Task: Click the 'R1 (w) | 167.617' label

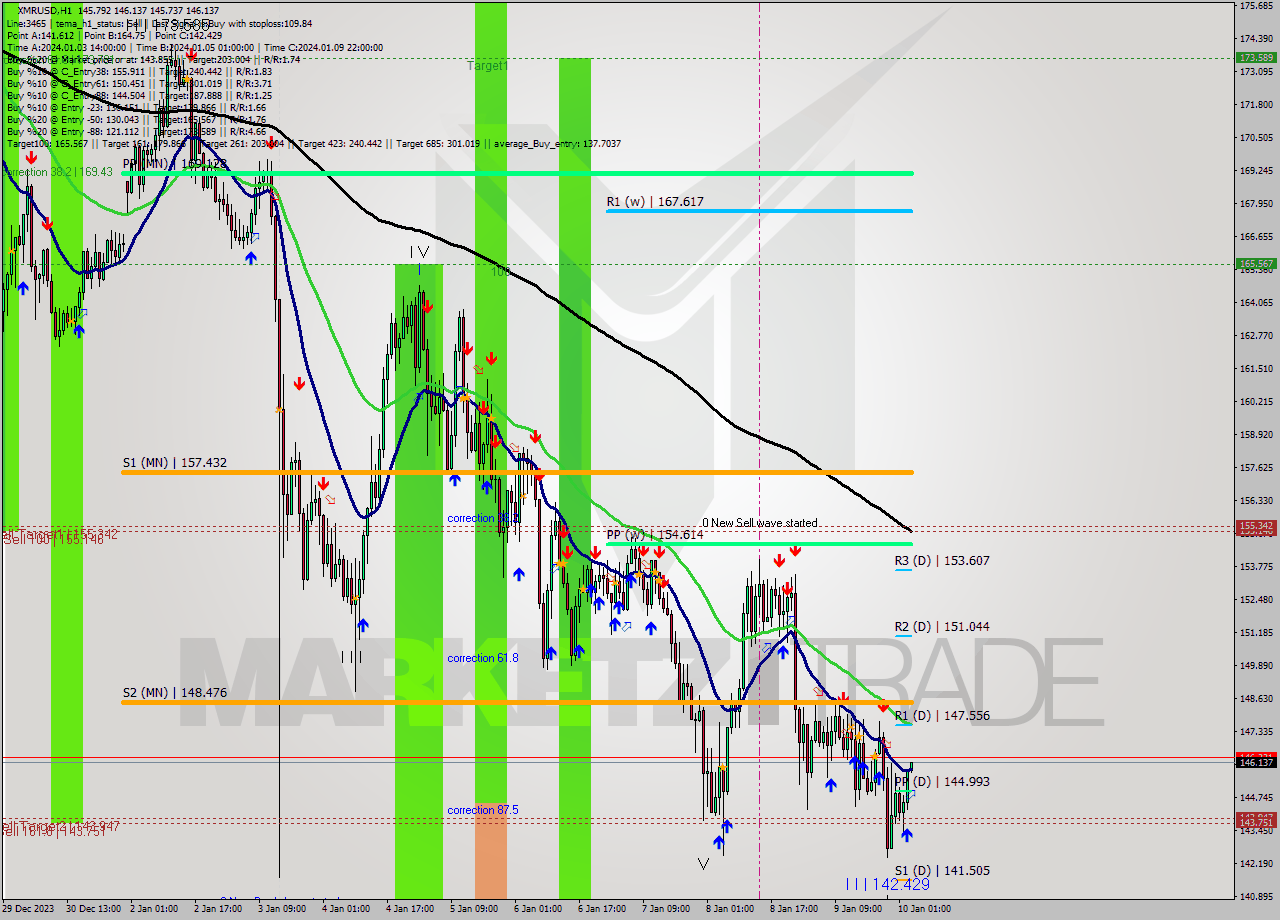Action: [x=654, y=201]
